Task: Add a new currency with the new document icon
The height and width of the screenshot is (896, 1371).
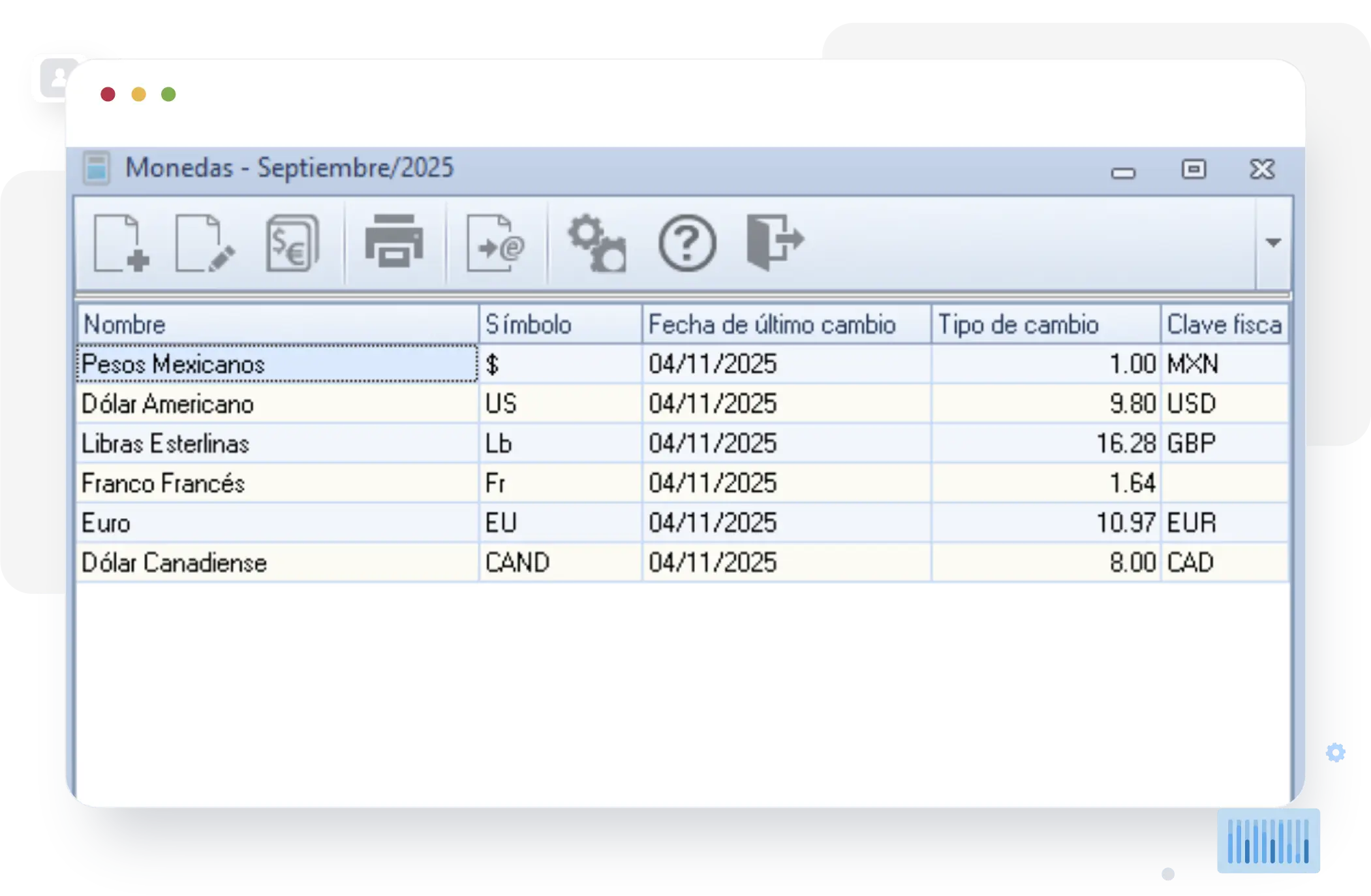Action: (x=122, y=243)
